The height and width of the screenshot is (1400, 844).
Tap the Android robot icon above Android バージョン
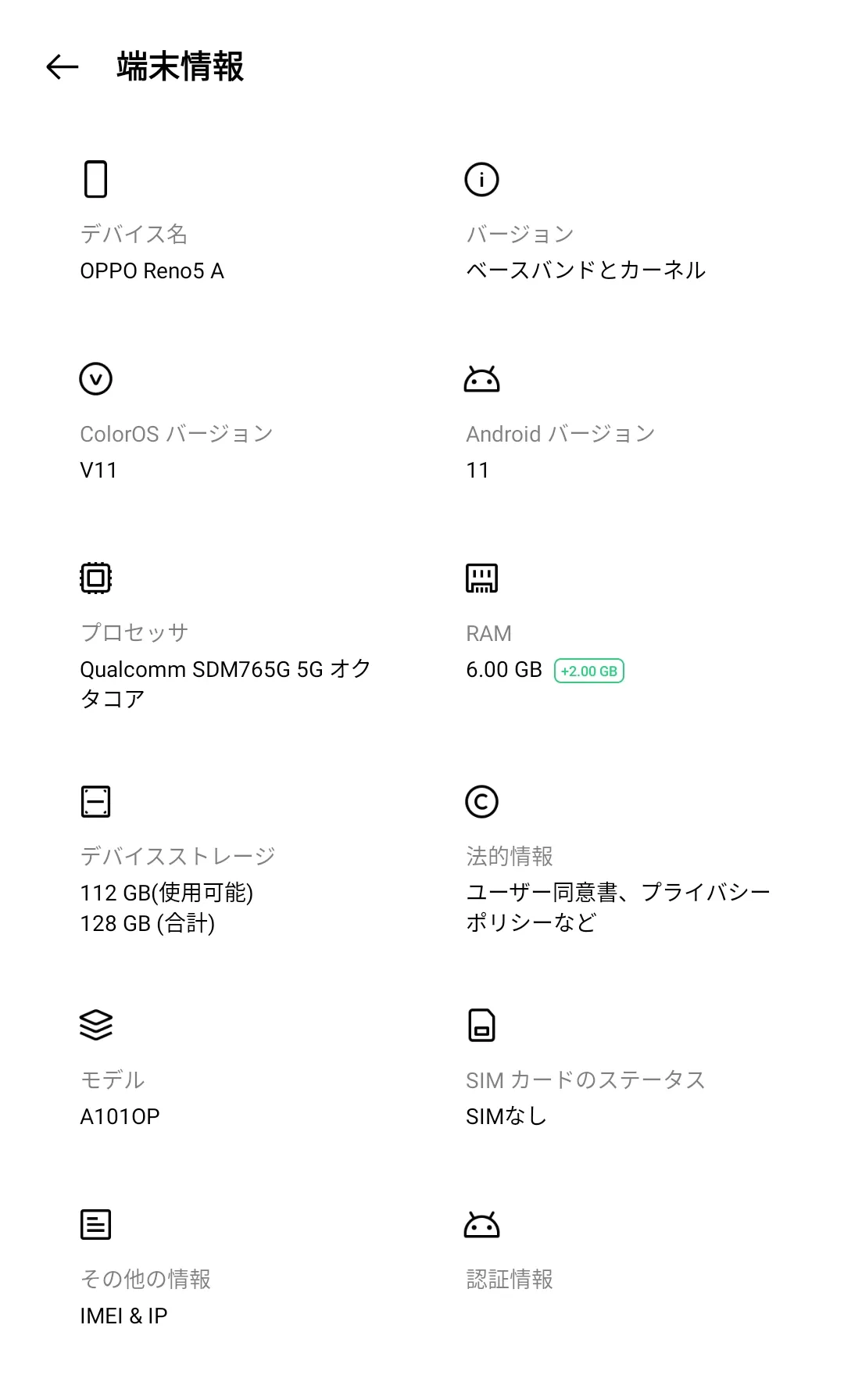pos(481,379)
